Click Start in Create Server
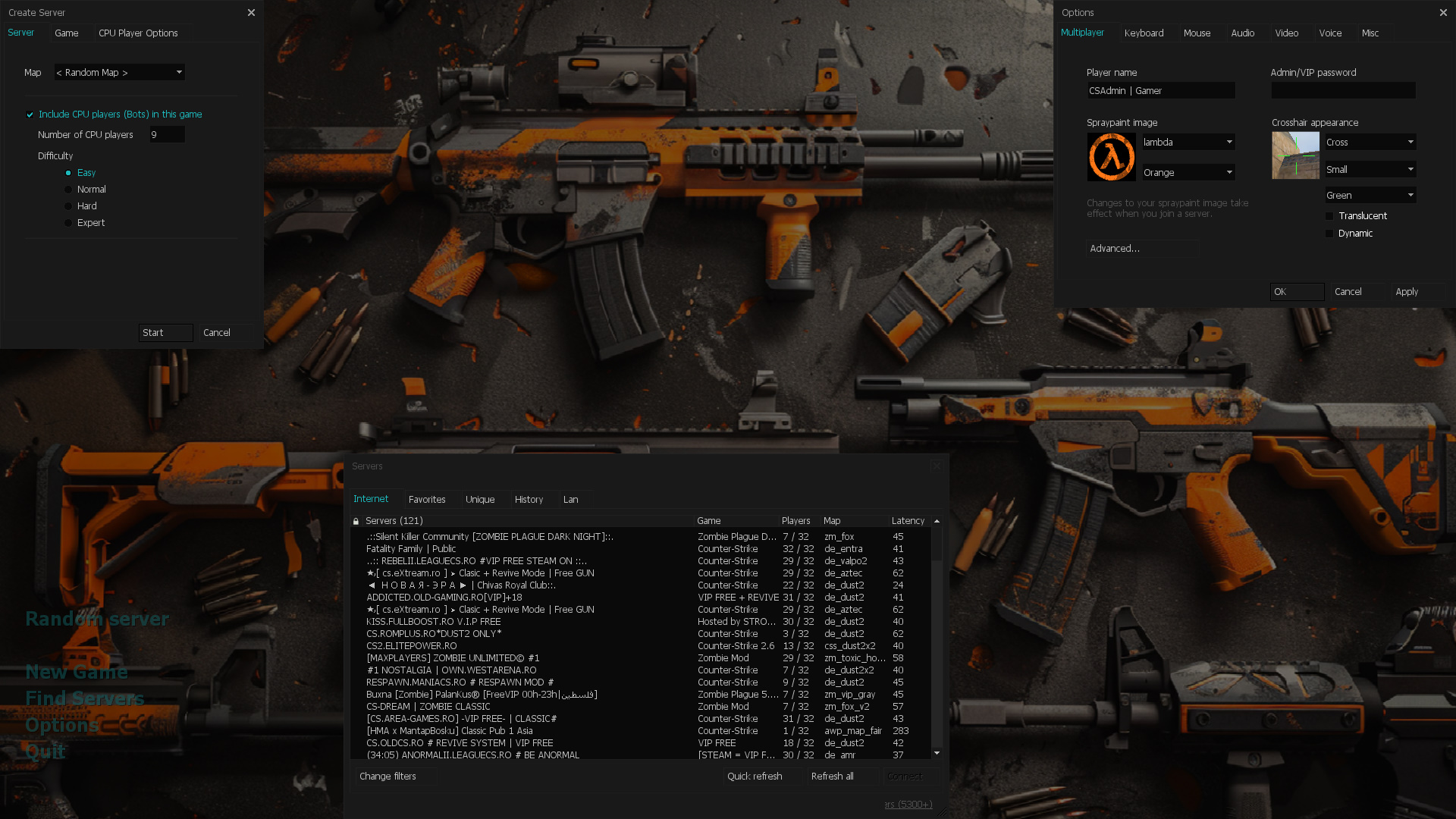The image size is (1456, 819). click(x=165, y=333)
